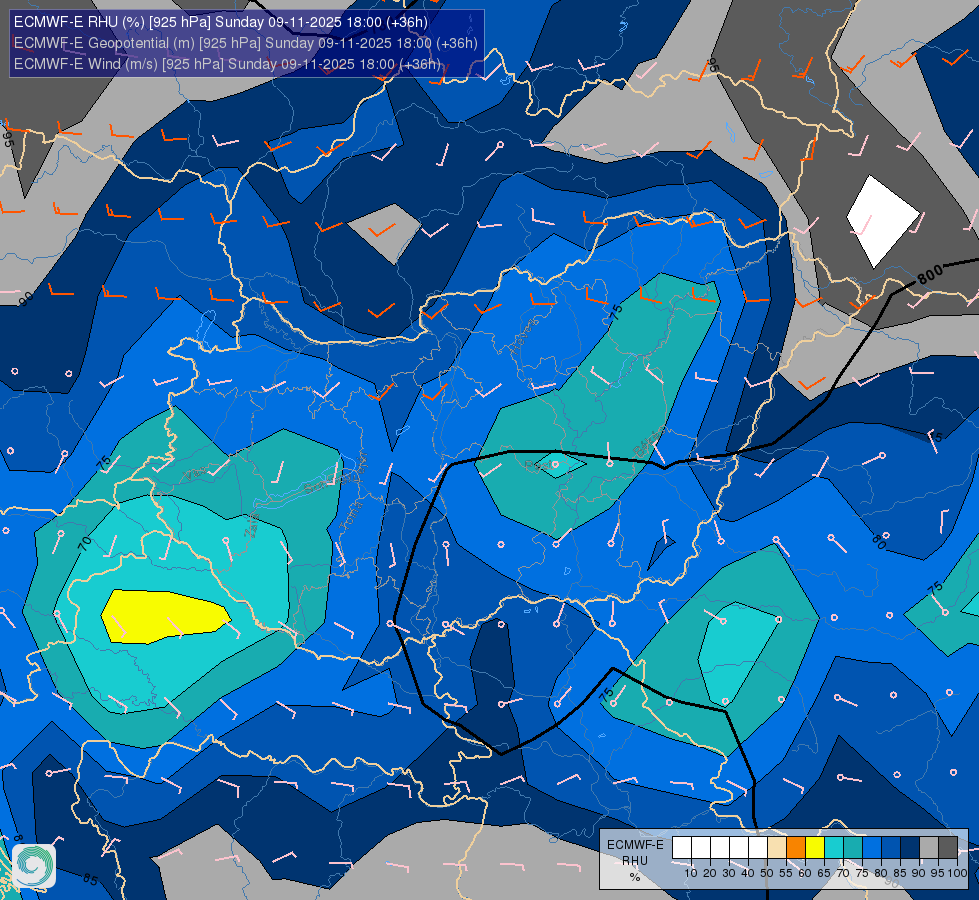The image size is (979, 900).
Task: Click the legend tick value 50
Action: 767,873
